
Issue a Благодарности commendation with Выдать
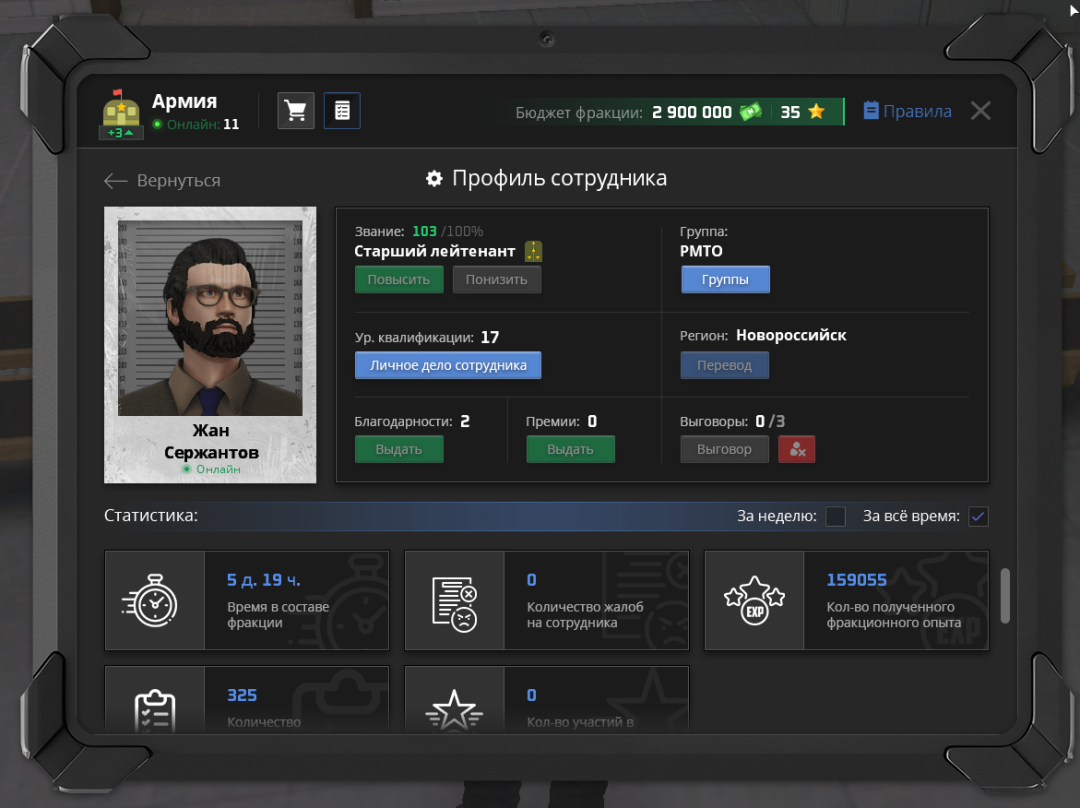[399, 449]
